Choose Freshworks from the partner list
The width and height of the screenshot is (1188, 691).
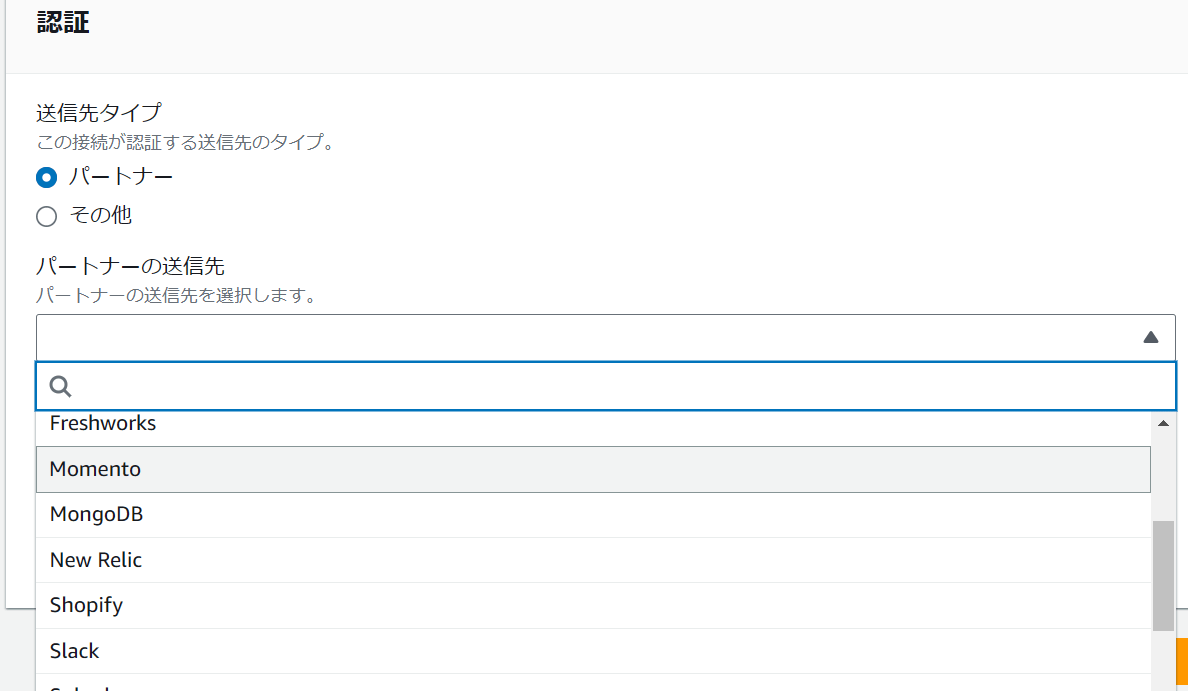coord(103,424)
